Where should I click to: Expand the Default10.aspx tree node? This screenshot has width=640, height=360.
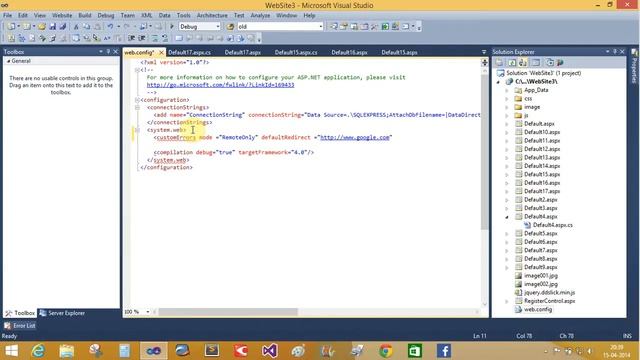[x=507, y=132]
